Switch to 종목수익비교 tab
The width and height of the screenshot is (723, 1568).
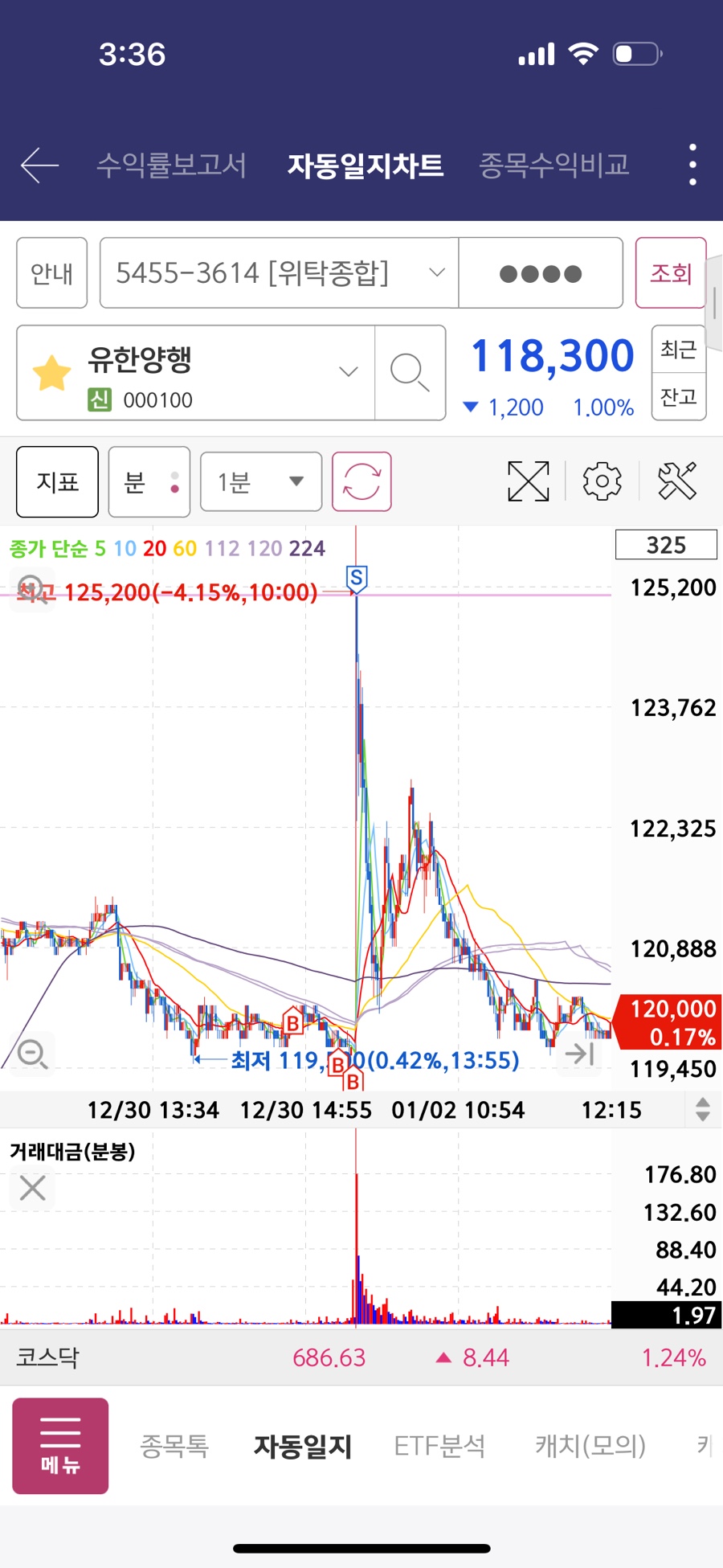(x=554, y=166)
